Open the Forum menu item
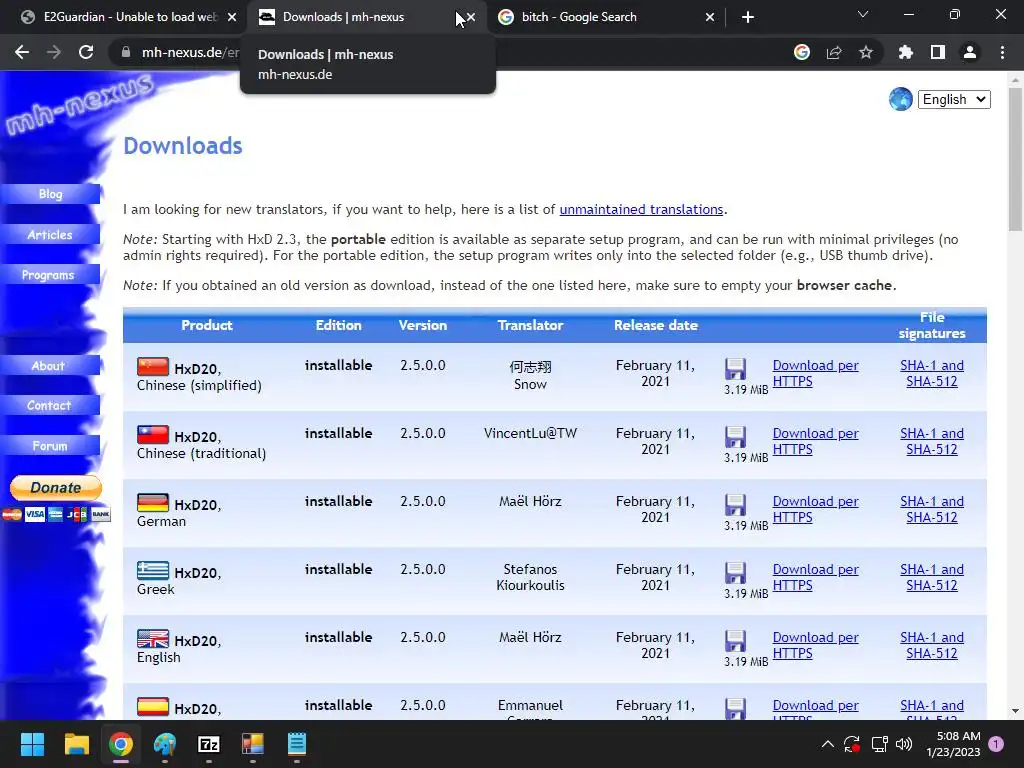Image resolution: width=1024 pixels, height=768 pixels. (50, 446)
